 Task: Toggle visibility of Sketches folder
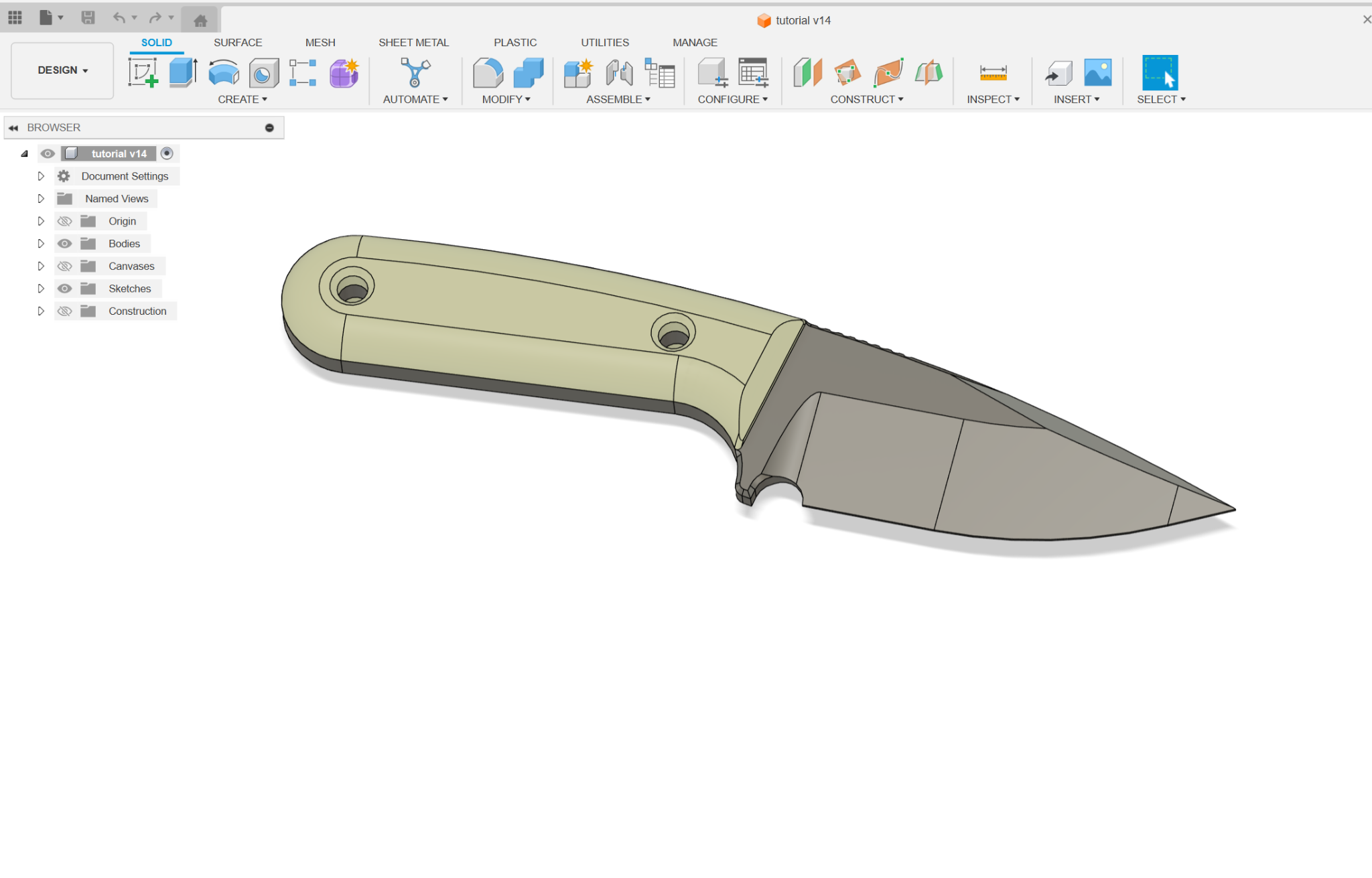(x=64, y=289)
